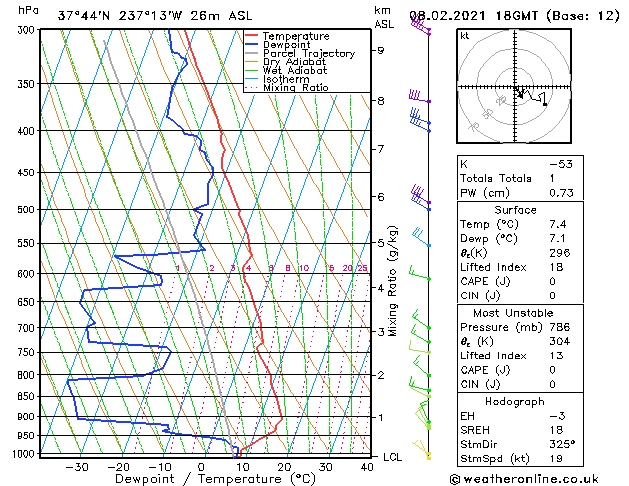This screenshot has height=486, width=629.
Task: Click the pink mixing ratio label 25
Action: pos(362,268)
